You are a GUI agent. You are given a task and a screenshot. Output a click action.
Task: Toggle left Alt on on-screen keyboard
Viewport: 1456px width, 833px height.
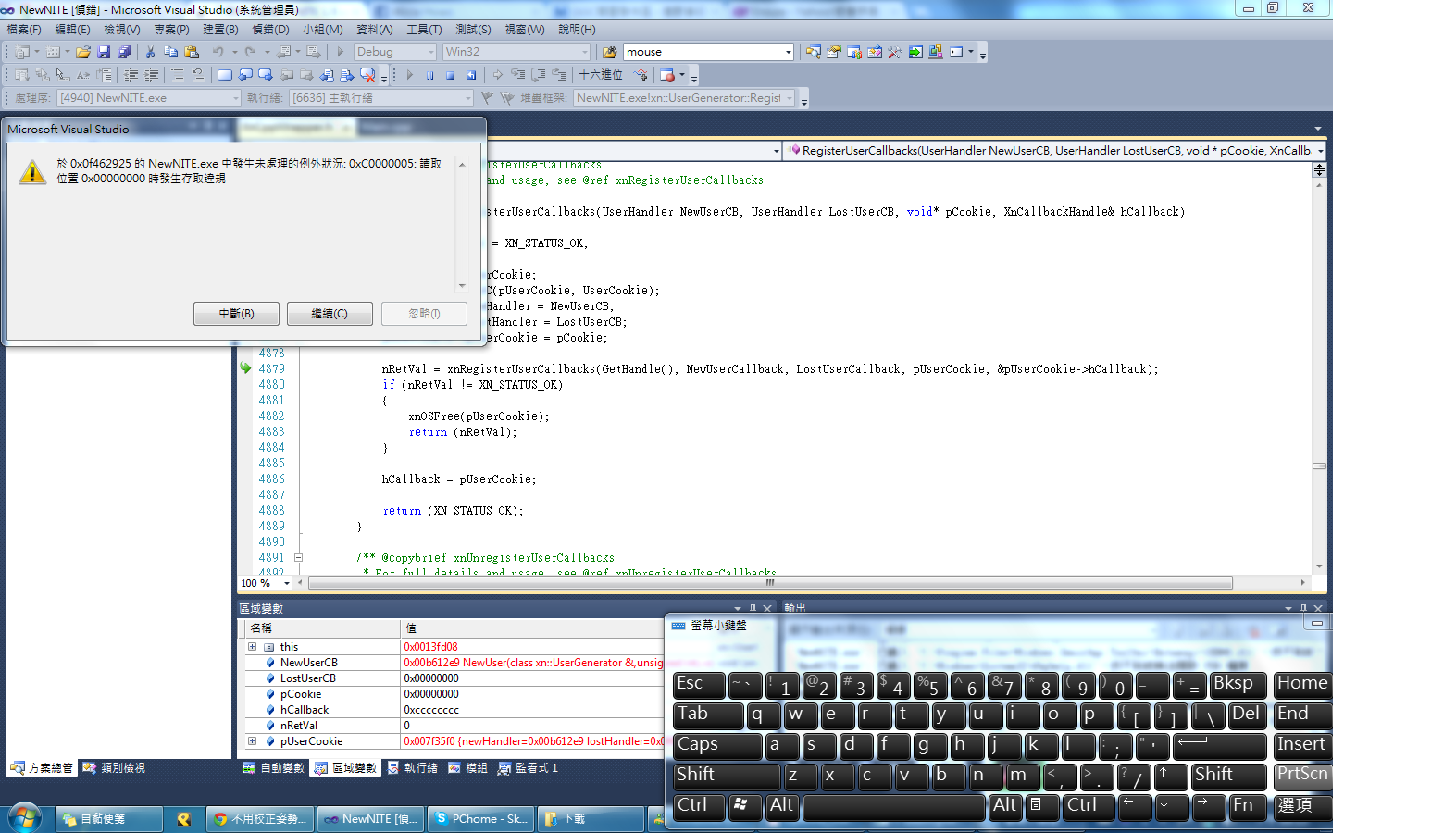(783, 806)
